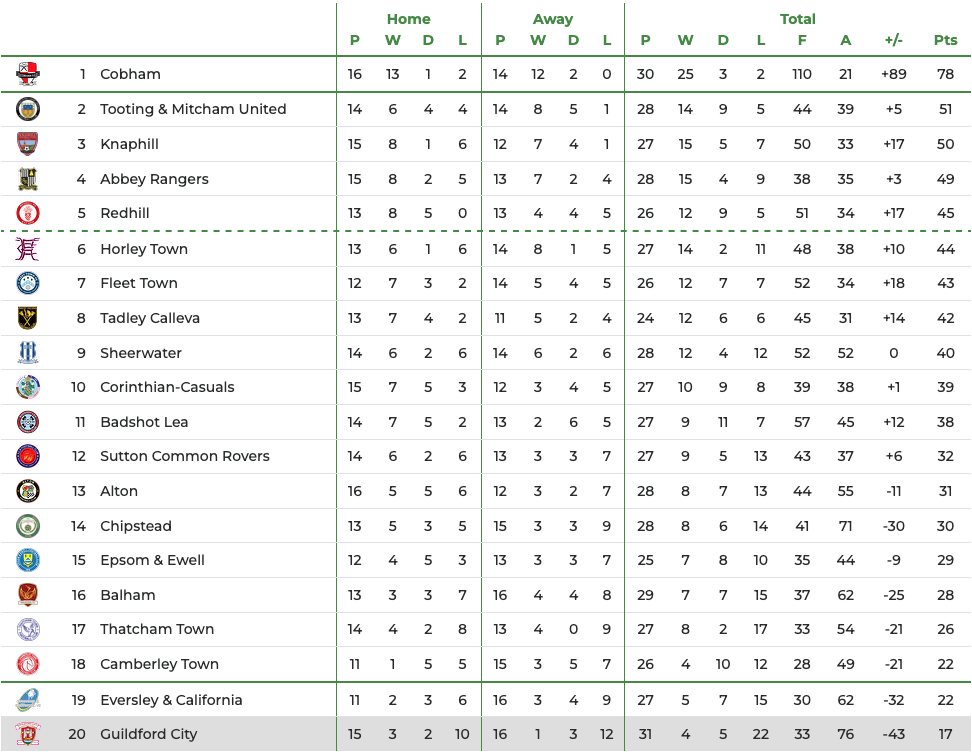Click the Home section header
The width and height of the screenshot is (972, 752).
click(408, 19)
